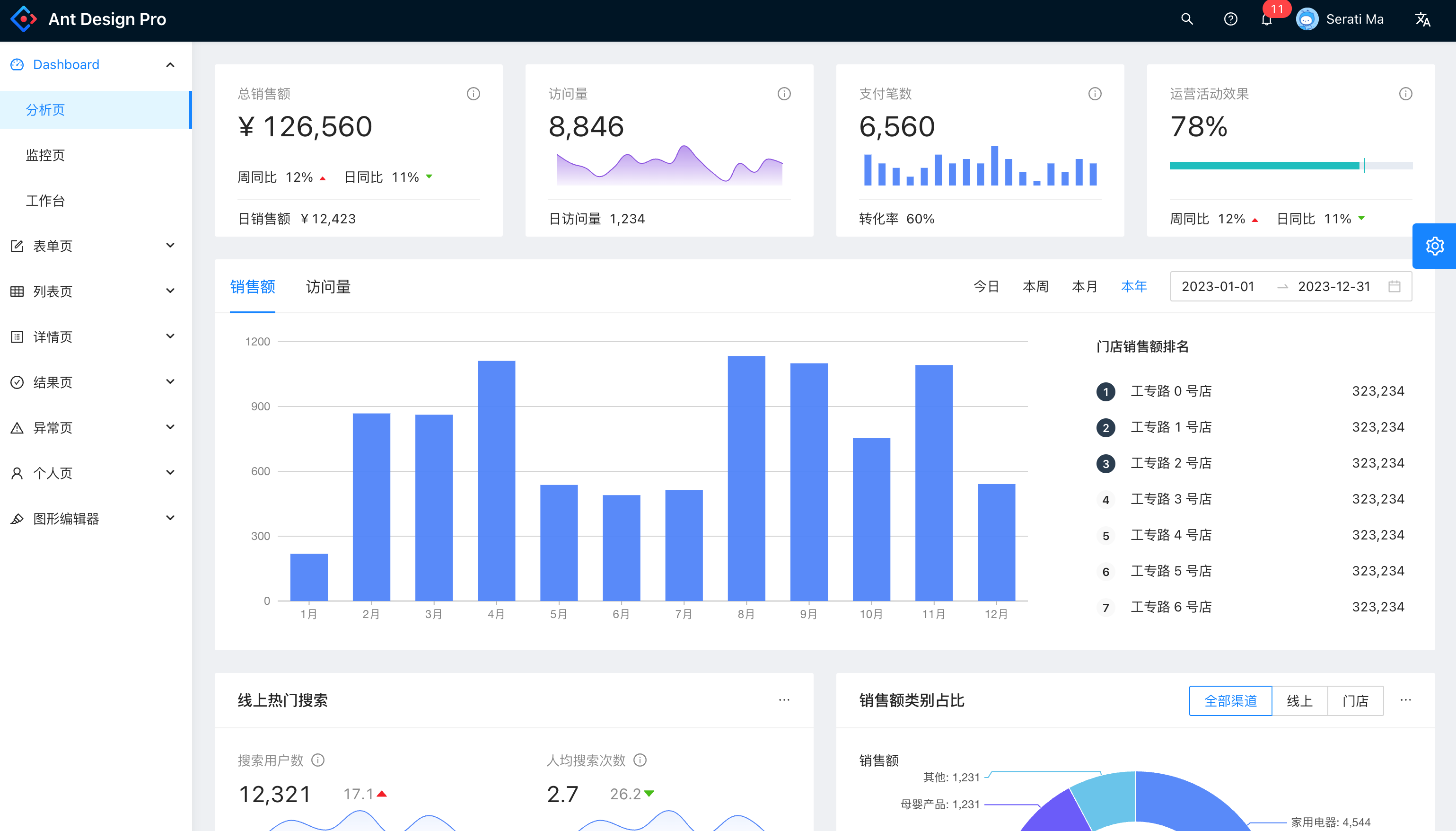Open notifications bell with 11 badge

(1267, 20)
